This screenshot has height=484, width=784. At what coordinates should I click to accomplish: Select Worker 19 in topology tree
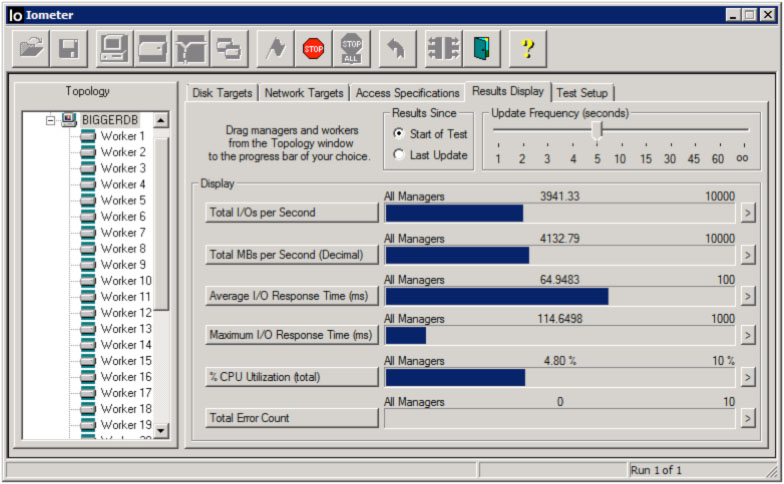126,424
